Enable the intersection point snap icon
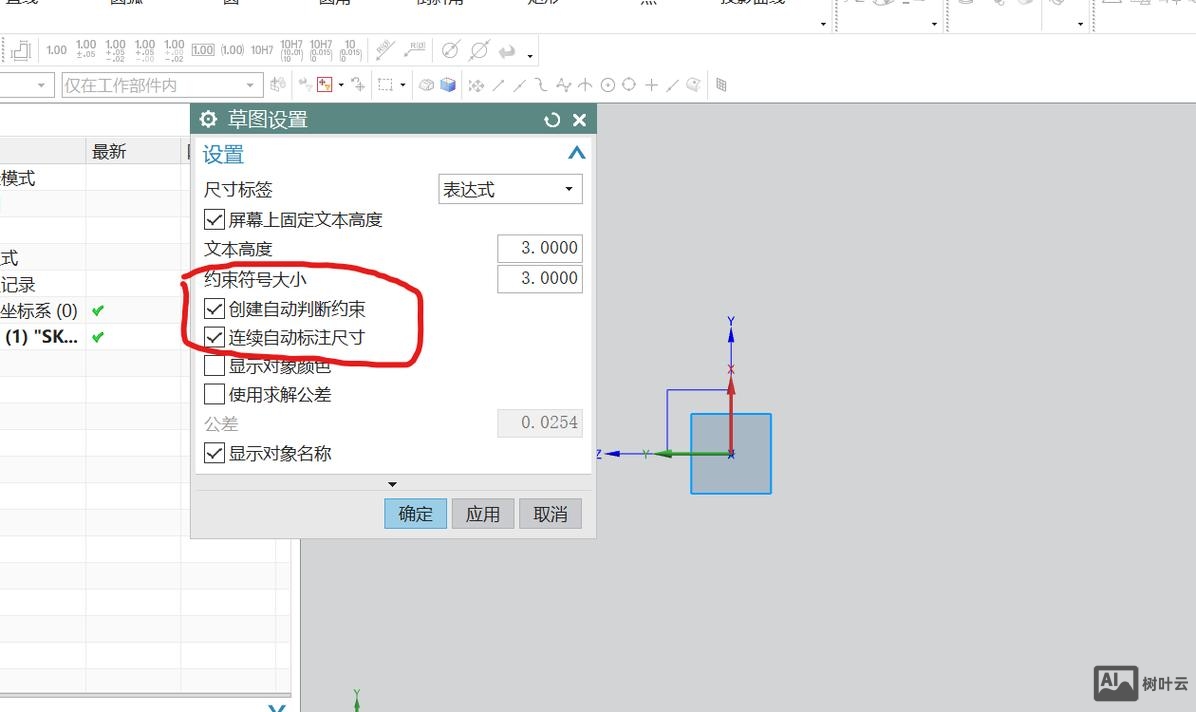The width and height of the screenshot is (1196, 712). click(564, 84)
